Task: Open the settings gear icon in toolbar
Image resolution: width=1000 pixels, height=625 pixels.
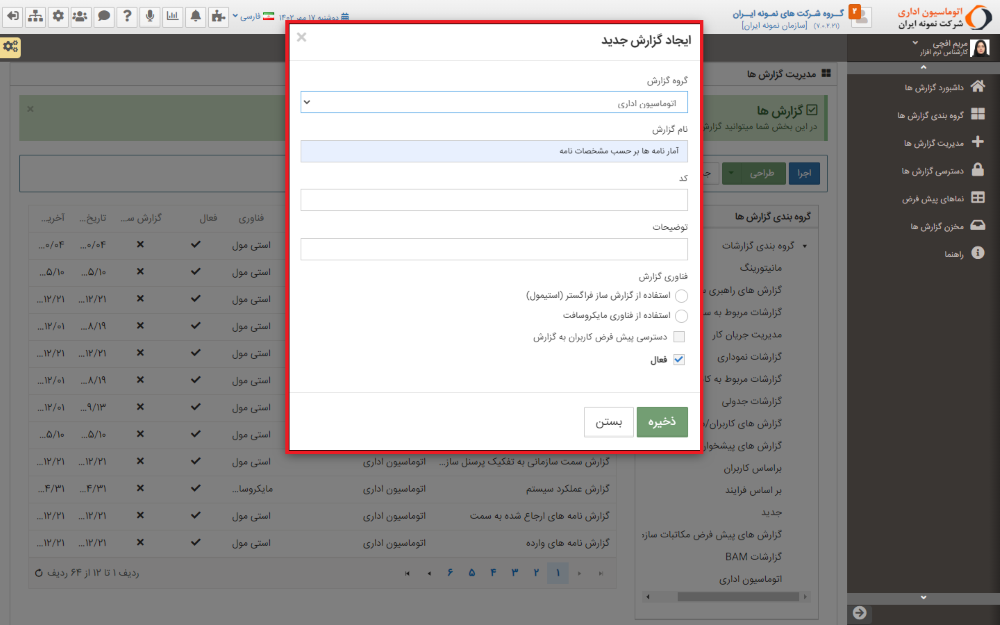Action: click(56, 16)
